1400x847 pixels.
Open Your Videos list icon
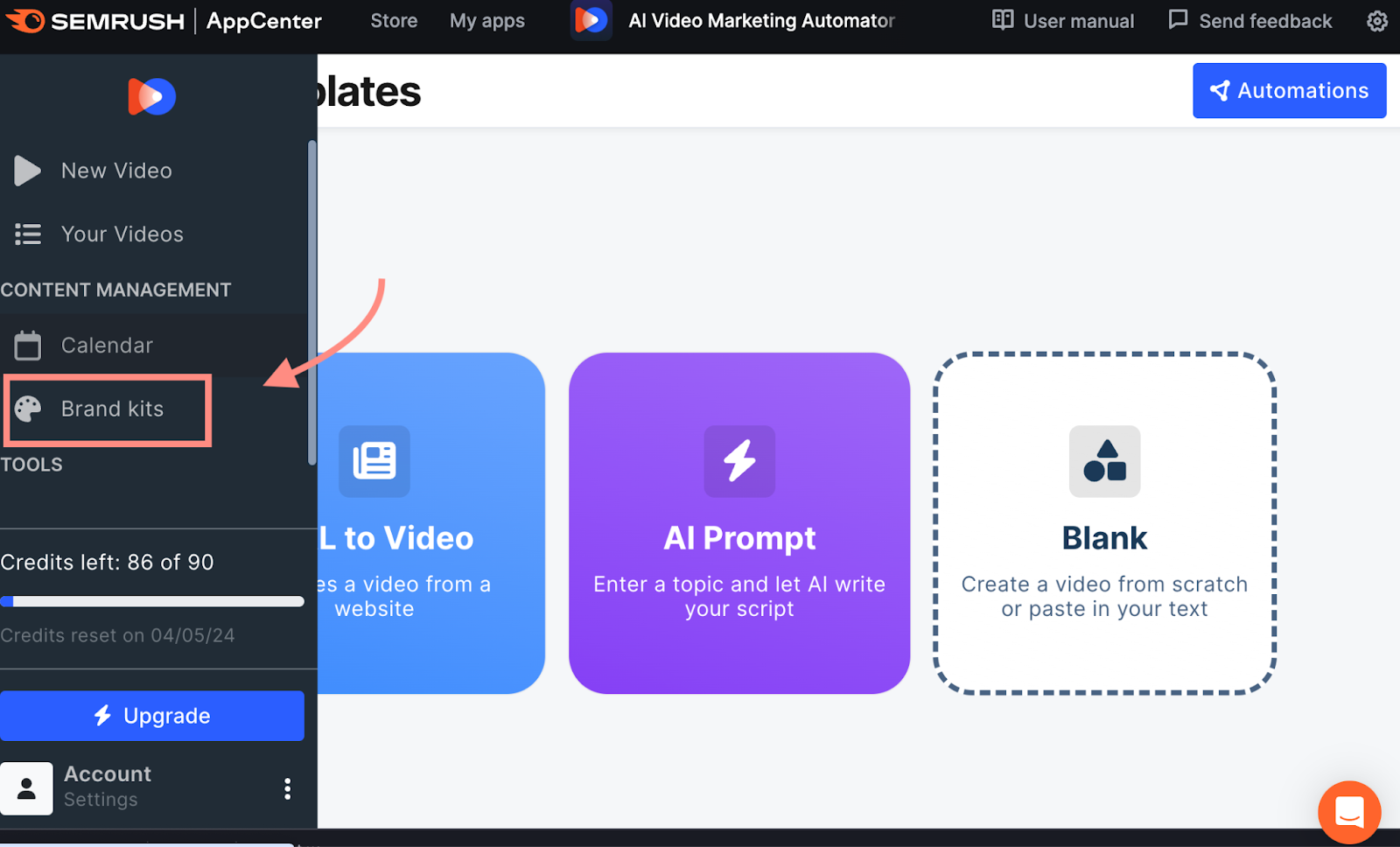pos(26,234)
